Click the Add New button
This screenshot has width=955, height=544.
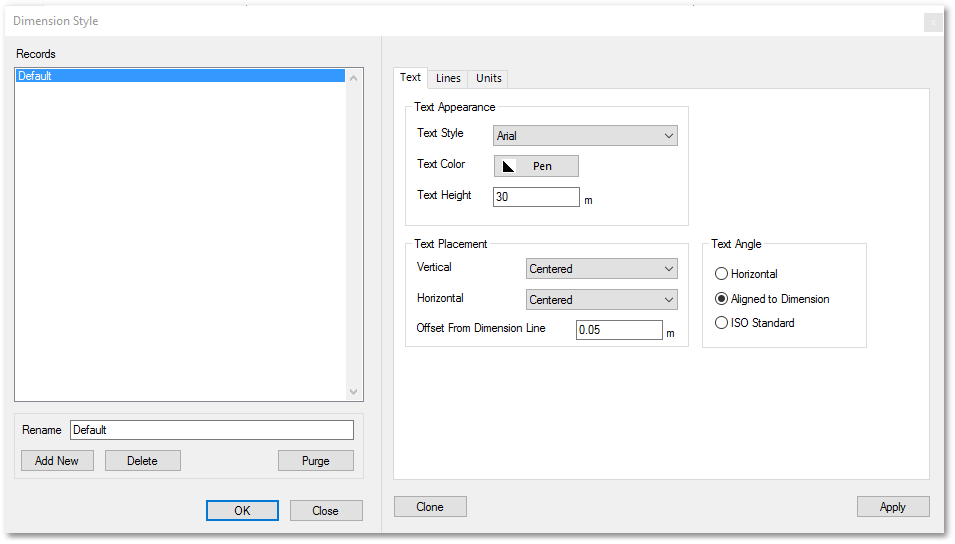(x=57, y=461)
